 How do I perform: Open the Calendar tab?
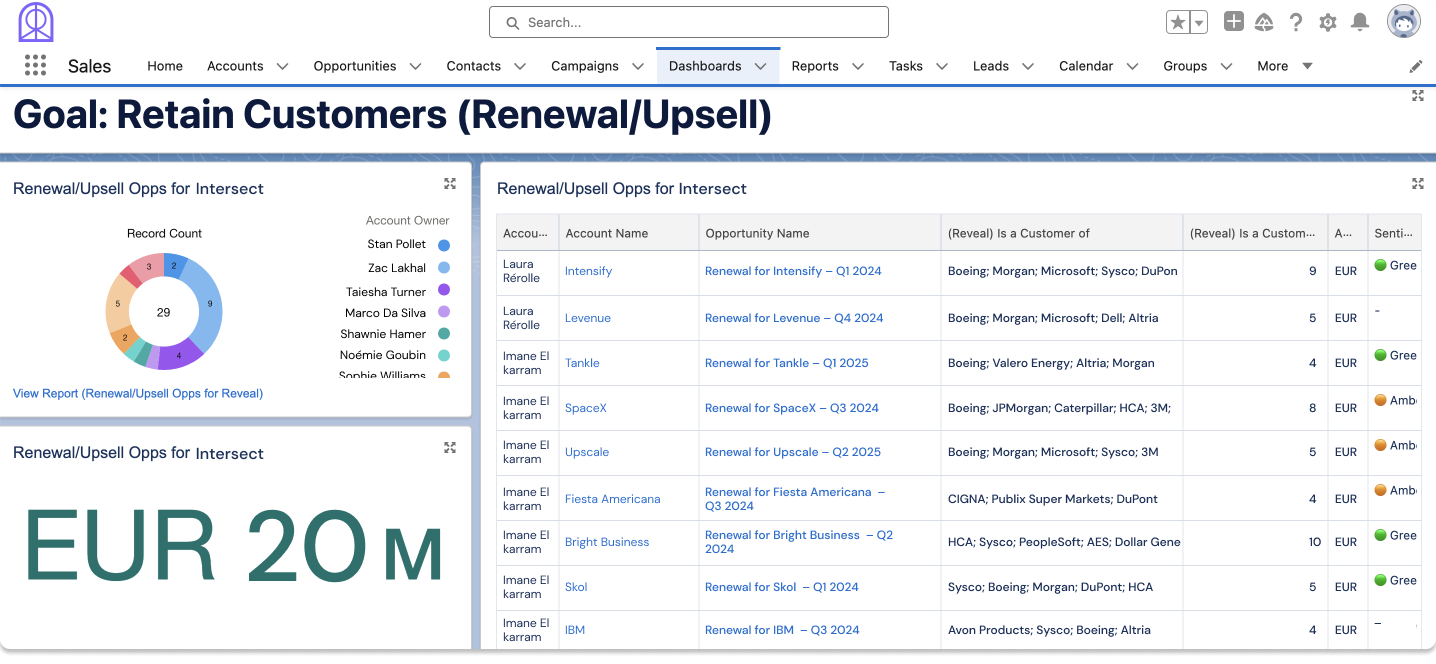pyautogui.click(x=1086, y=66)
